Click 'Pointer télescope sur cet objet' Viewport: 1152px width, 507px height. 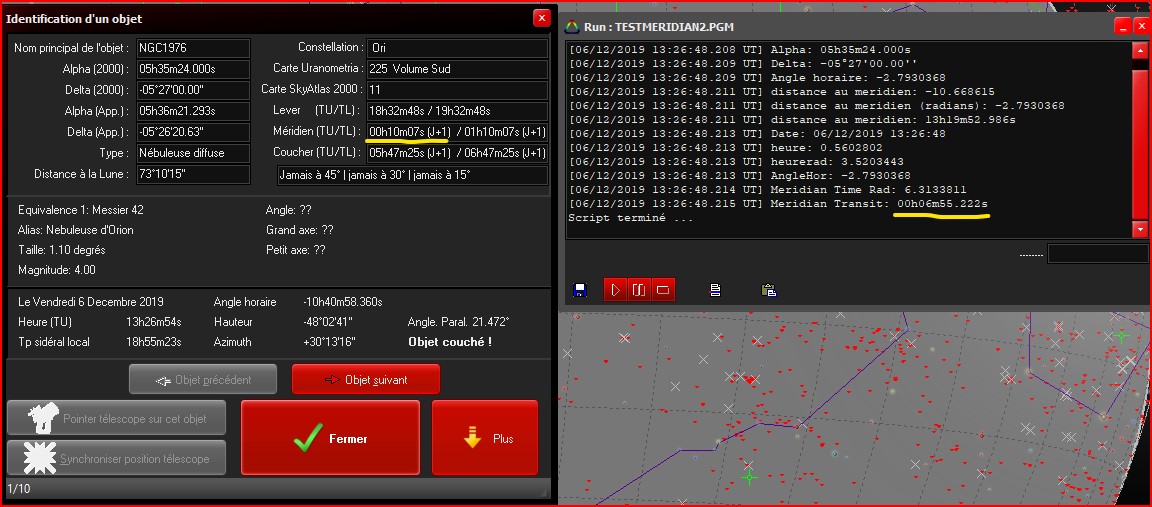coord(116,418)
